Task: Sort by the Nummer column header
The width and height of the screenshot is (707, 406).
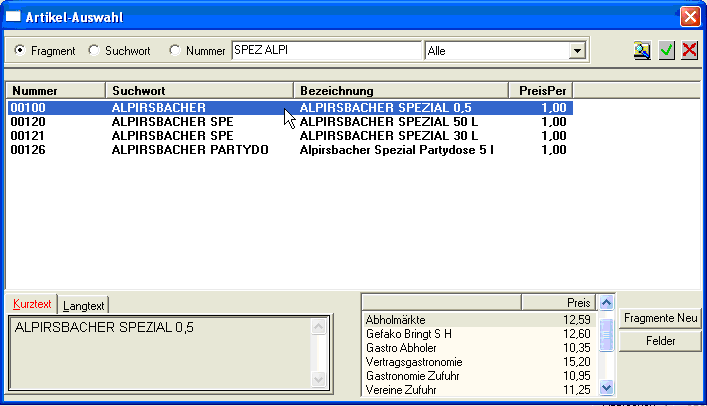Action: point(55,91)
